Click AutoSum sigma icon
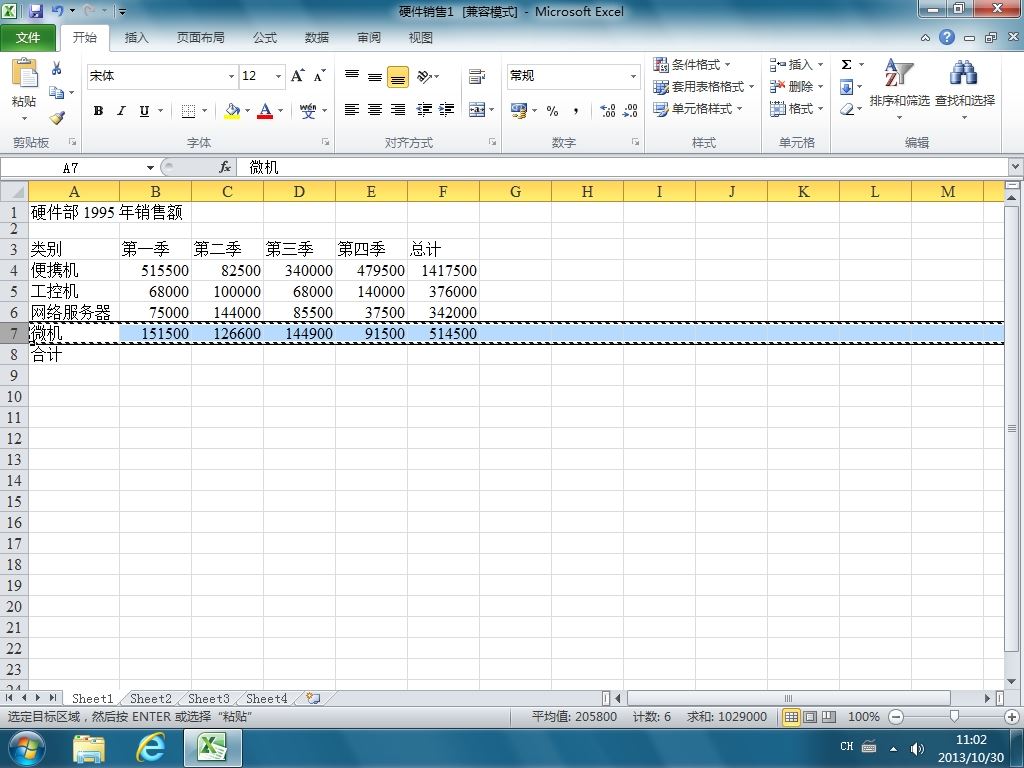This screenshot has width=1024, height=768. click(x=846, y=64)
